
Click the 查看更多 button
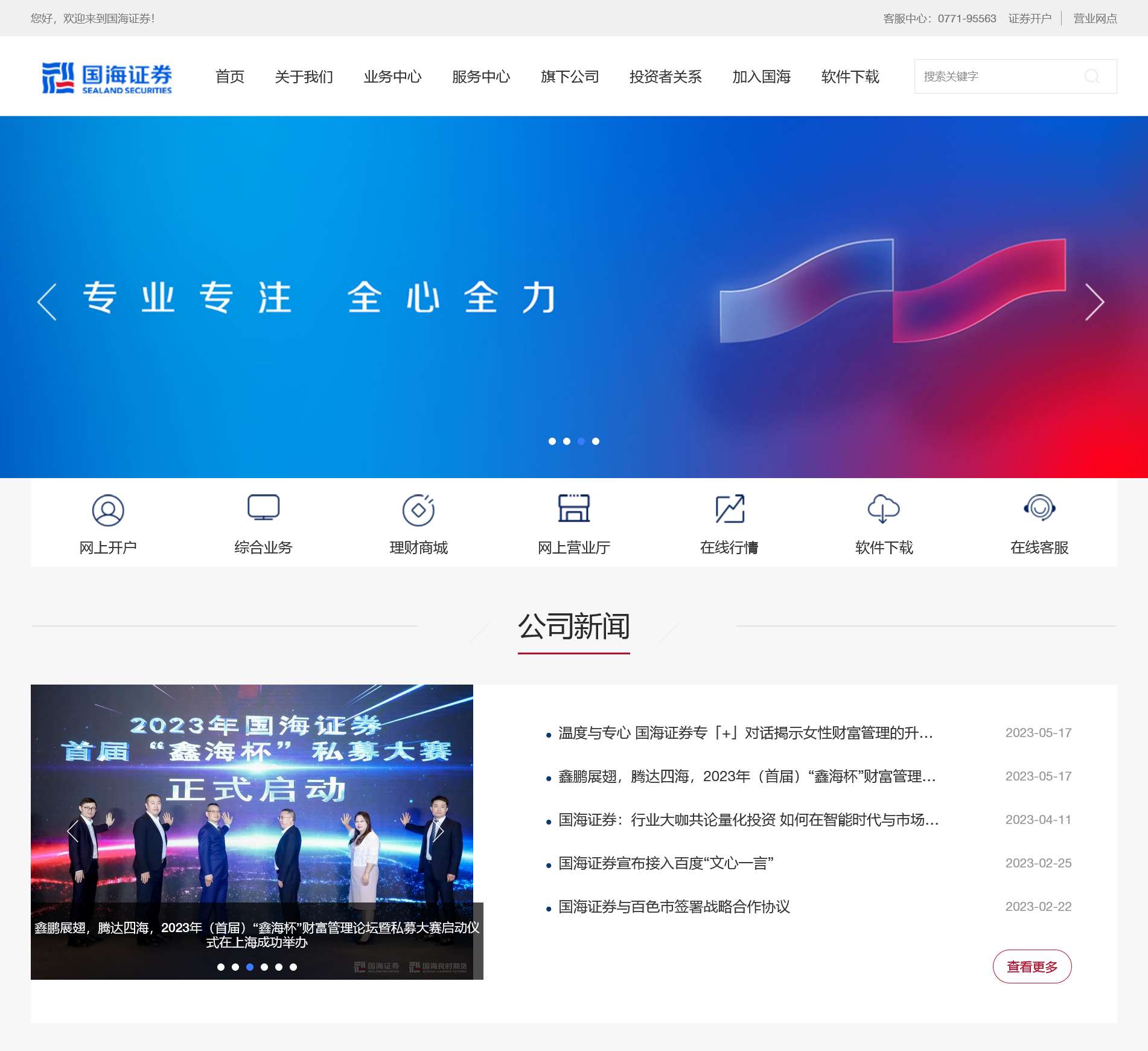click(1032, 966)
